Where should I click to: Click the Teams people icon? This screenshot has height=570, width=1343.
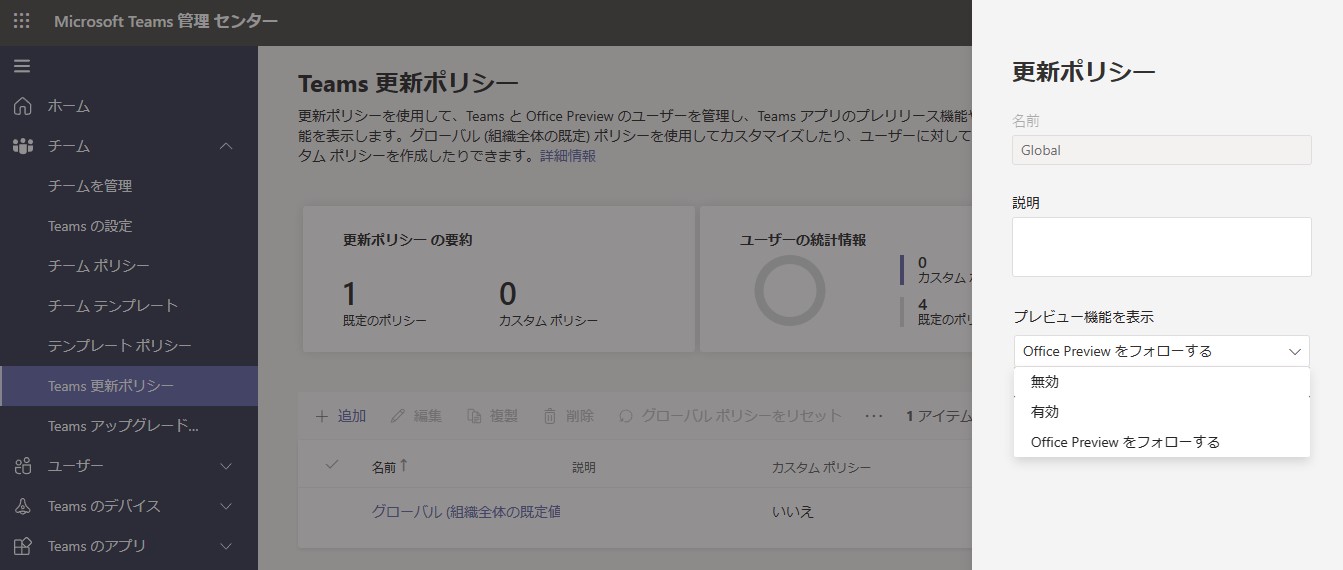point(23,146)
